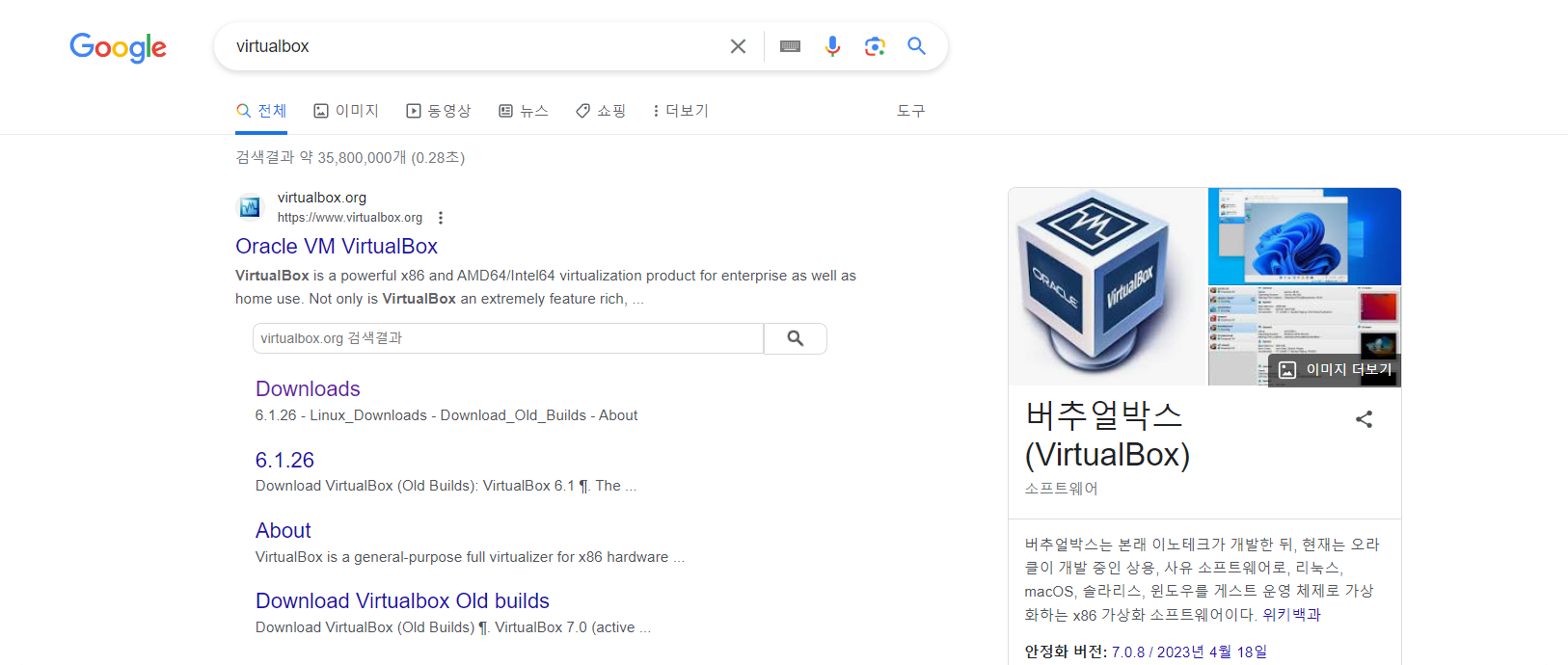The height and width of the screenshot is (665, 1568).
Task: Open the Oracle VM VirtualBox result
Action: [337, 247]
